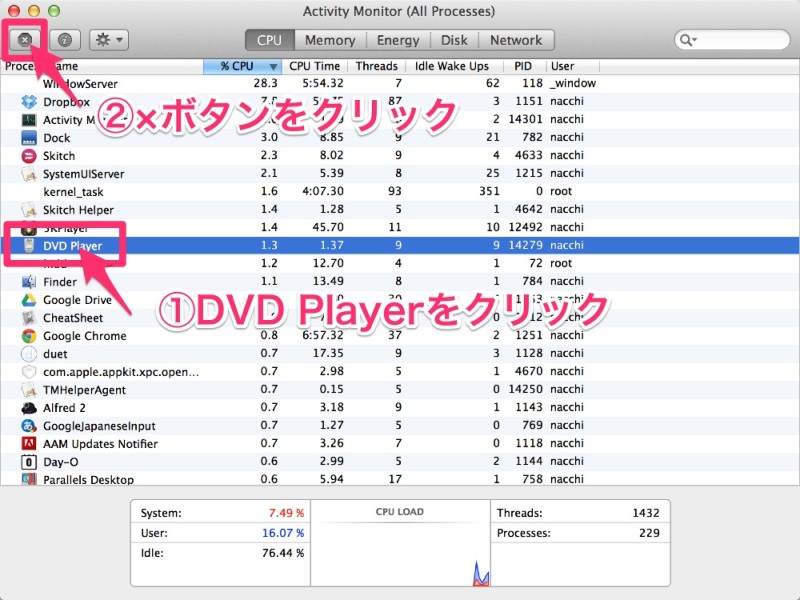Click the Idle 76.44 % value

coord(283,553)
